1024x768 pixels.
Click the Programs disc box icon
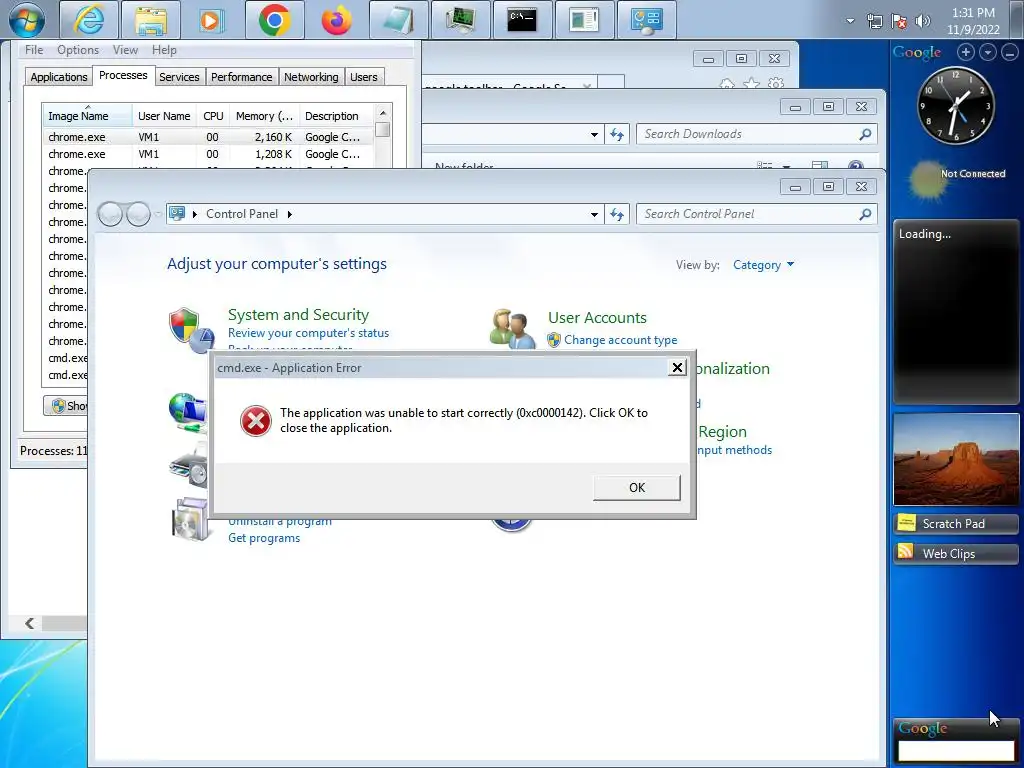[x=189, y=519]
